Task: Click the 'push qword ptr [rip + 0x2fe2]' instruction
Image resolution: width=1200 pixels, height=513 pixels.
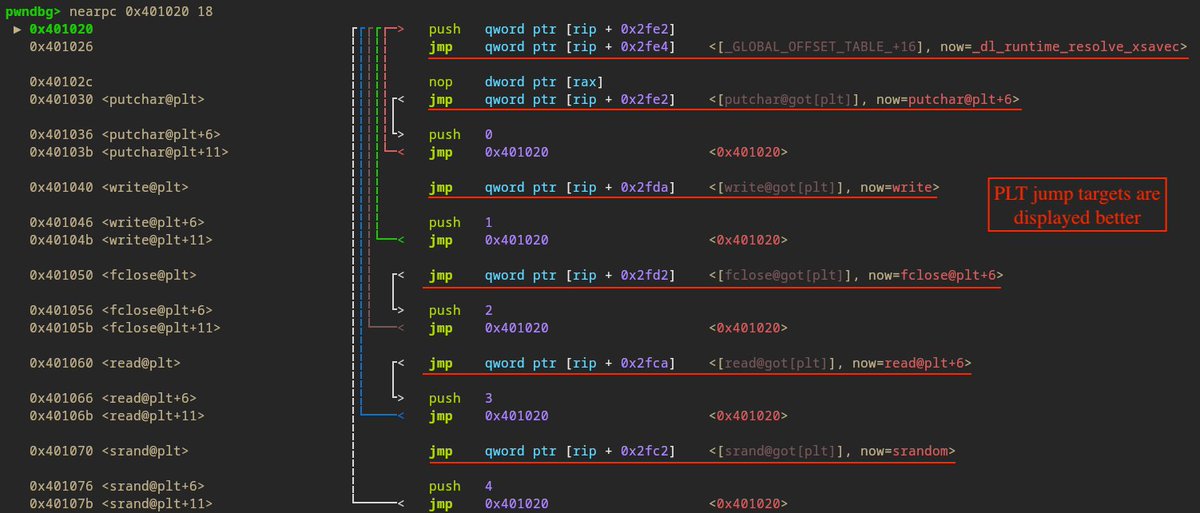Action: coord(552,29)
